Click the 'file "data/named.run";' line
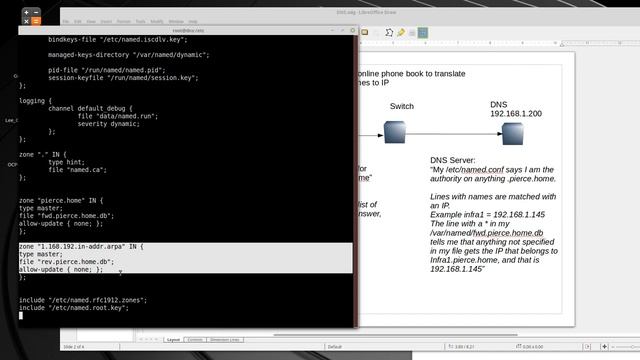The width and height of the screenshot is (640, 360). pyautogui.click(x=118, y=116)
